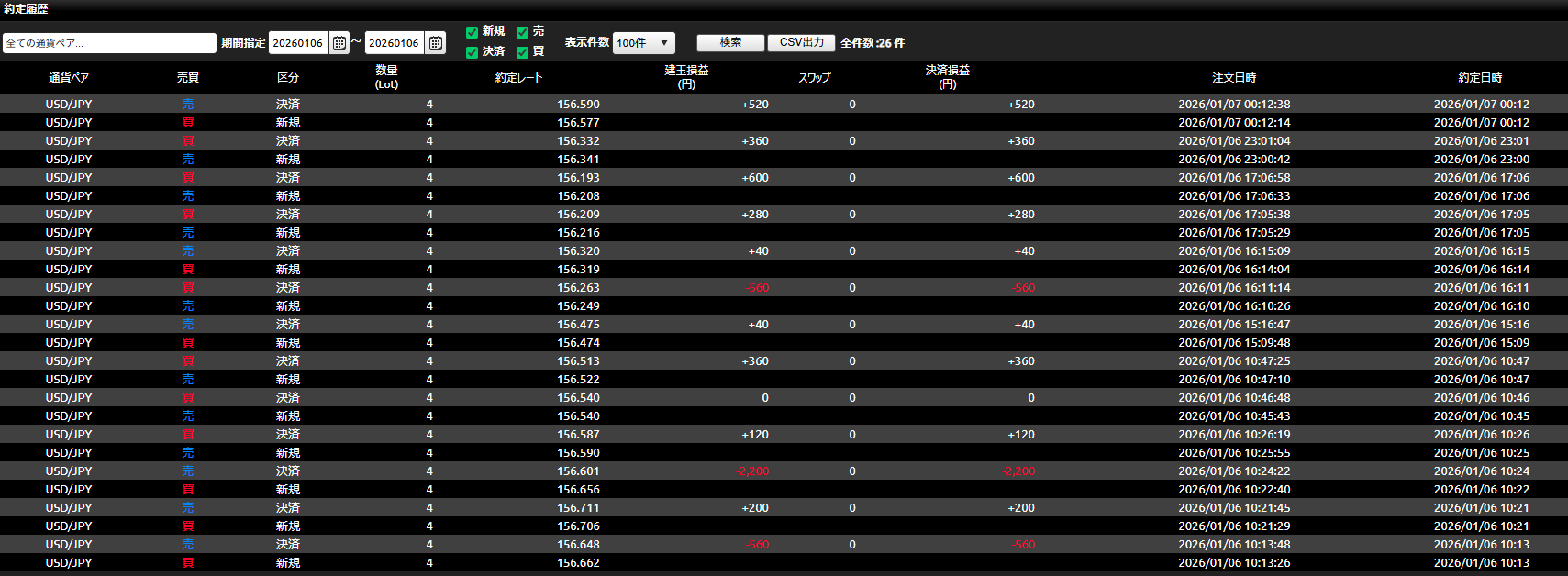Open the 全ての通貨ペア currency pair selector

(x=109, y=43)
